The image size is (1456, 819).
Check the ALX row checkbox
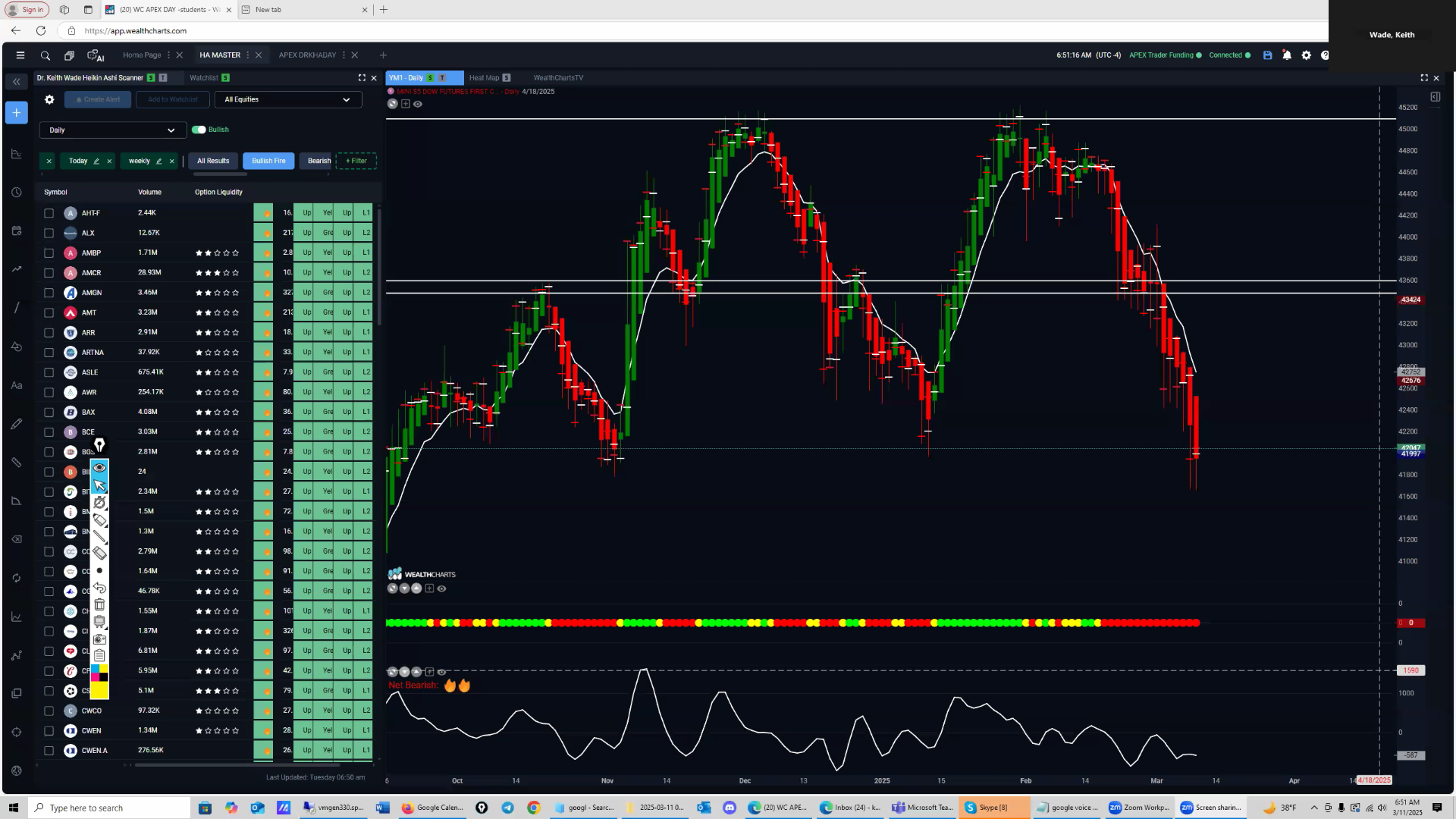tap(49, 233)
